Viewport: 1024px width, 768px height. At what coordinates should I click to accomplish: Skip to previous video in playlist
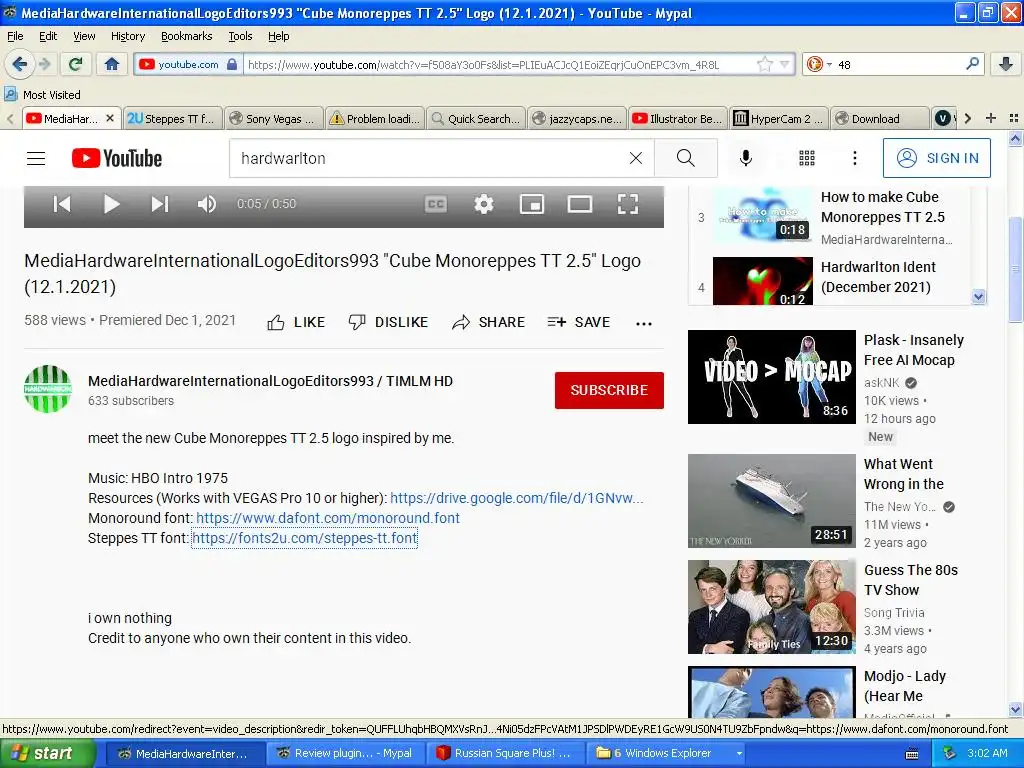62,204
